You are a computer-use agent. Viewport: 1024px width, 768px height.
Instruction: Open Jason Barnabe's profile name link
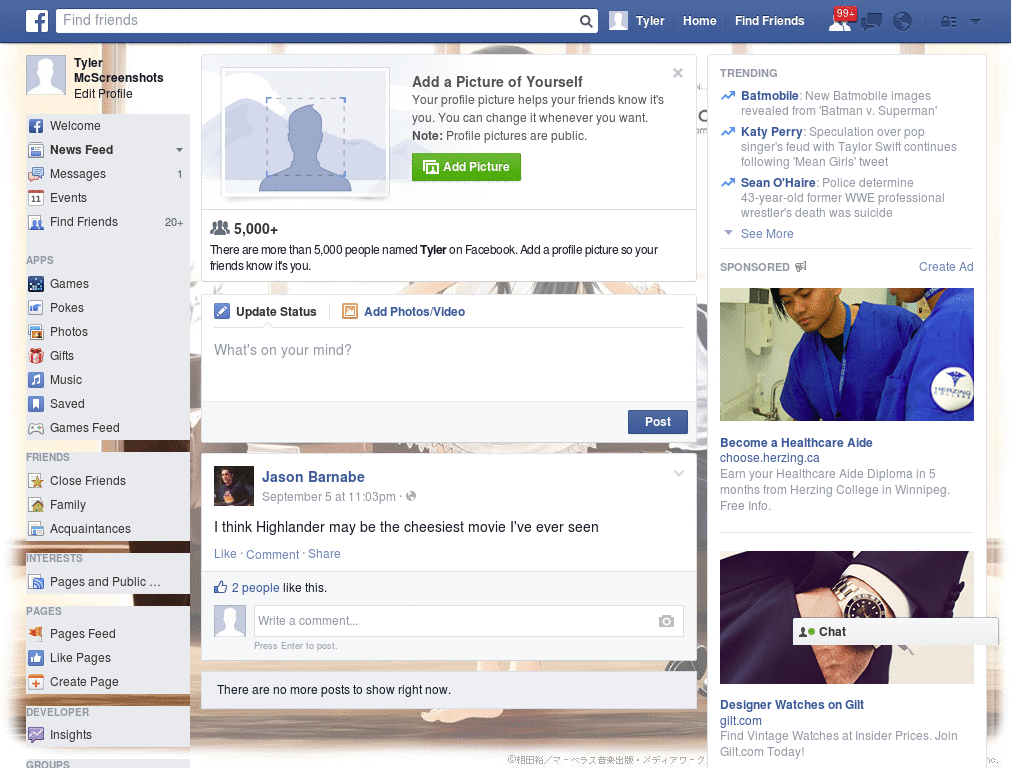point(313,477)
